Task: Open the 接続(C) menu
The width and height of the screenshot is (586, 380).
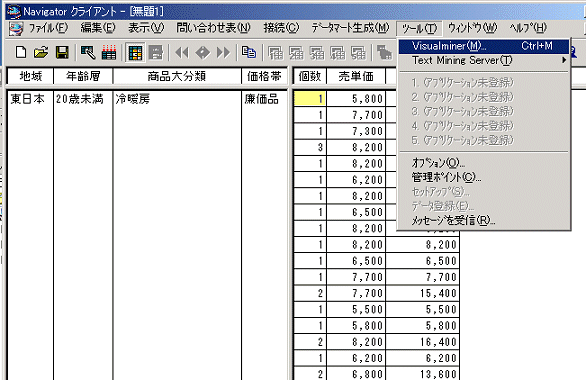Action: (281, 28)
